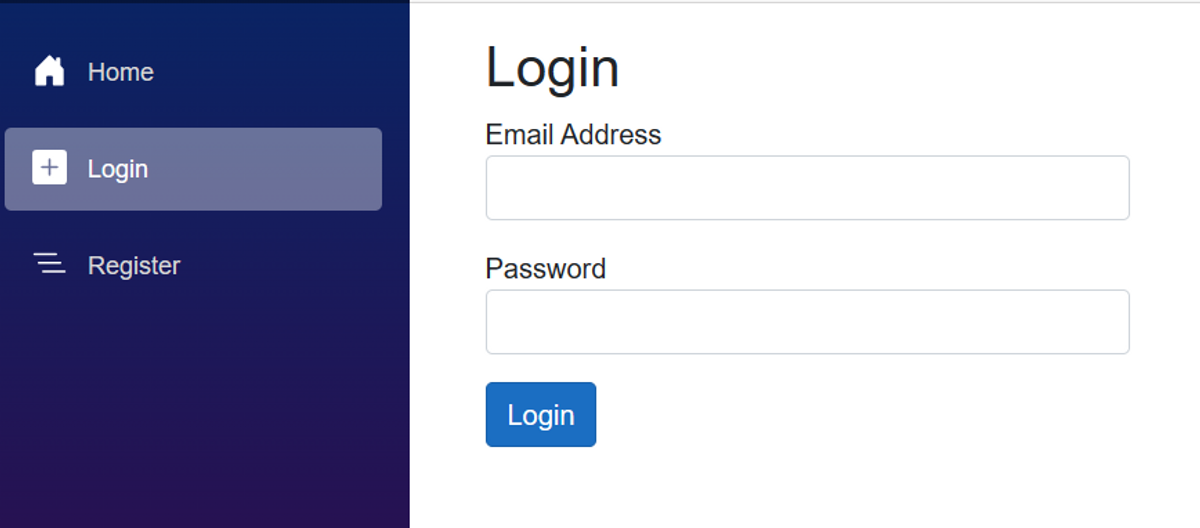Viewport: 1200px width, 528px height.
Task: Click the large Login page heading
Action: click(552, 68)
